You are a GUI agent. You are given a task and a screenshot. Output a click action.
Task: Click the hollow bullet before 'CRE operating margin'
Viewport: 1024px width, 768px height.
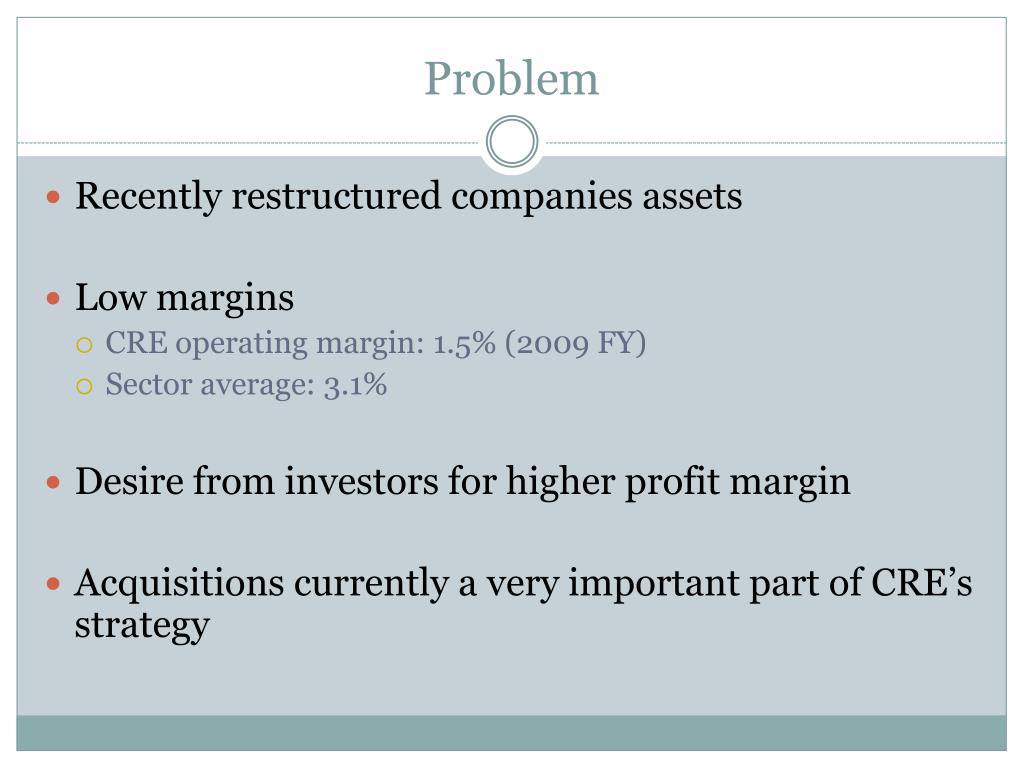85,346
